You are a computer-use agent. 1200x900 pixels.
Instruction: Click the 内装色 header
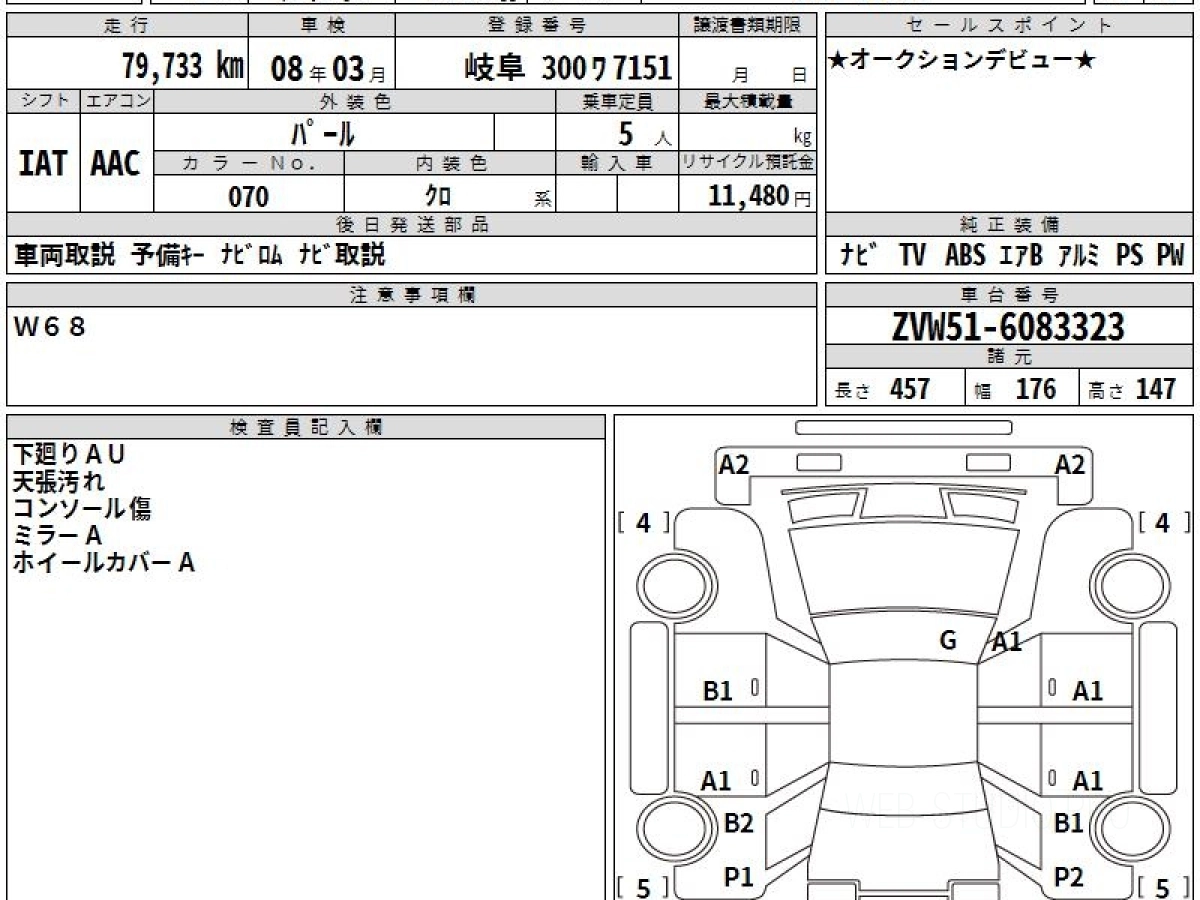click(450, 163)
